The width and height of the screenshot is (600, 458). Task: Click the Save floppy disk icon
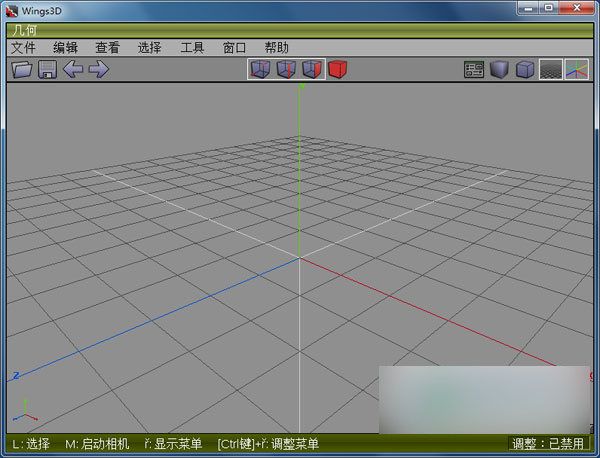[47, 69]
